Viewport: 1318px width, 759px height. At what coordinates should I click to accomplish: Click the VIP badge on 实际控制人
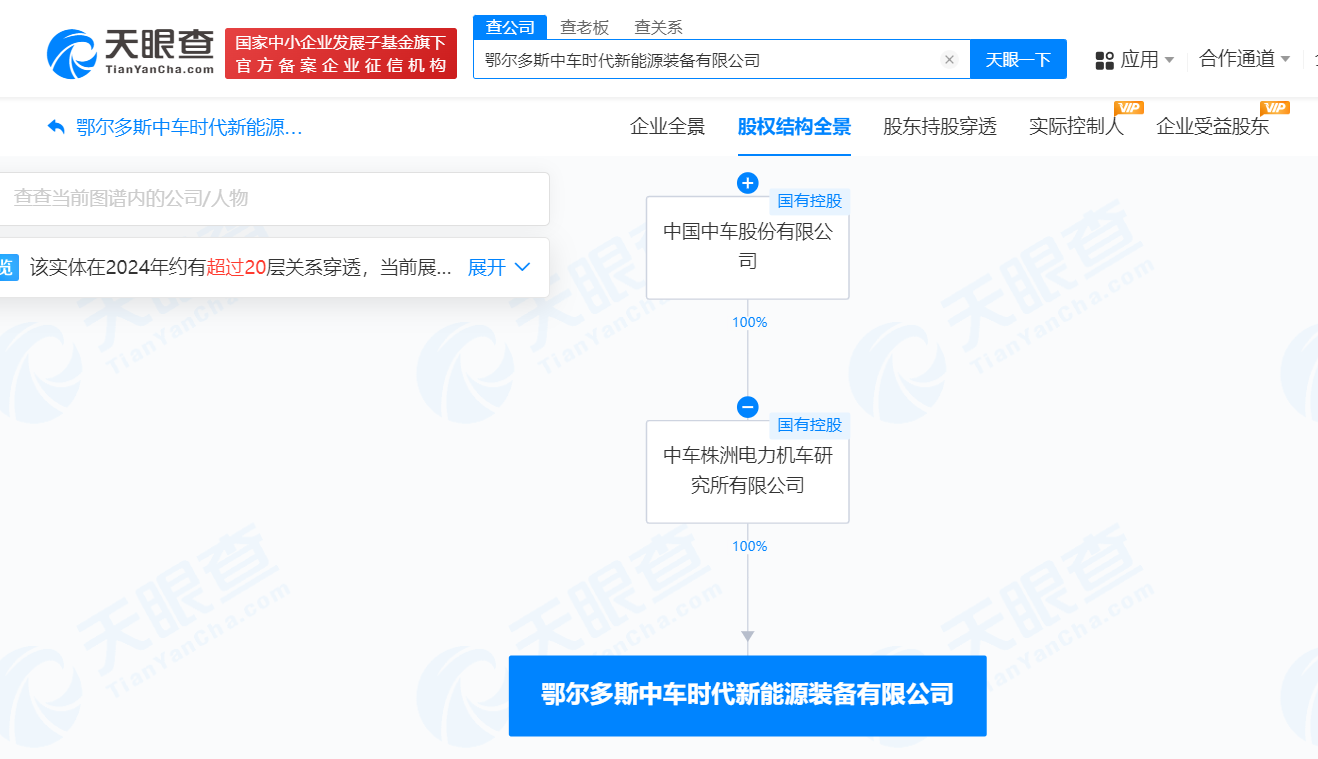[x=1128, y=108]
